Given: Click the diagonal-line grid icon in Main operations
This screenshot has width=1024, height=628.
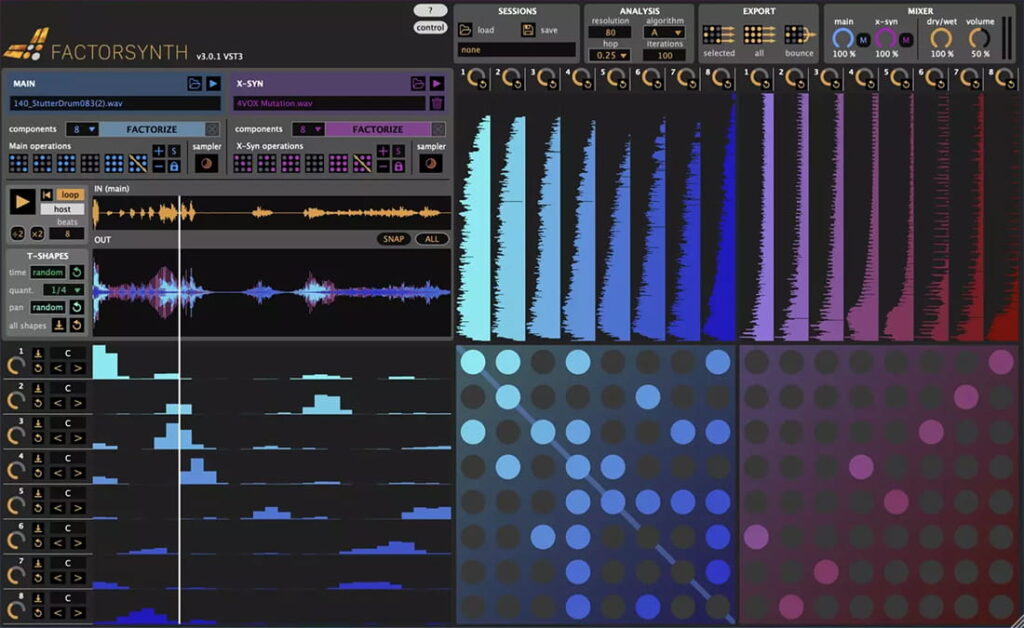Looking at the screenshot, I should click(138, 163).
